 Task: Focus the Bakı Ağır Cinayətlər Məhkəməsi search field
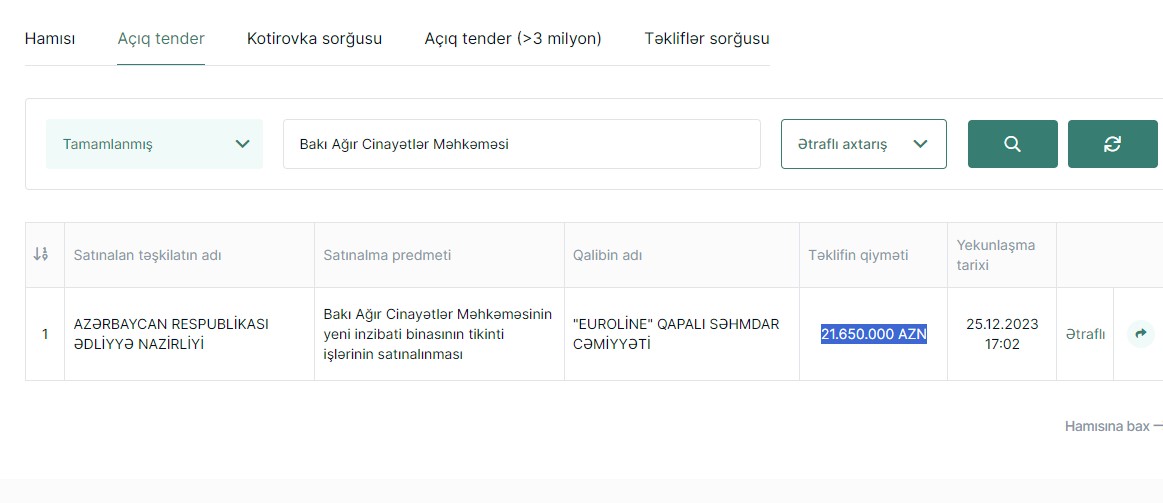521,144
